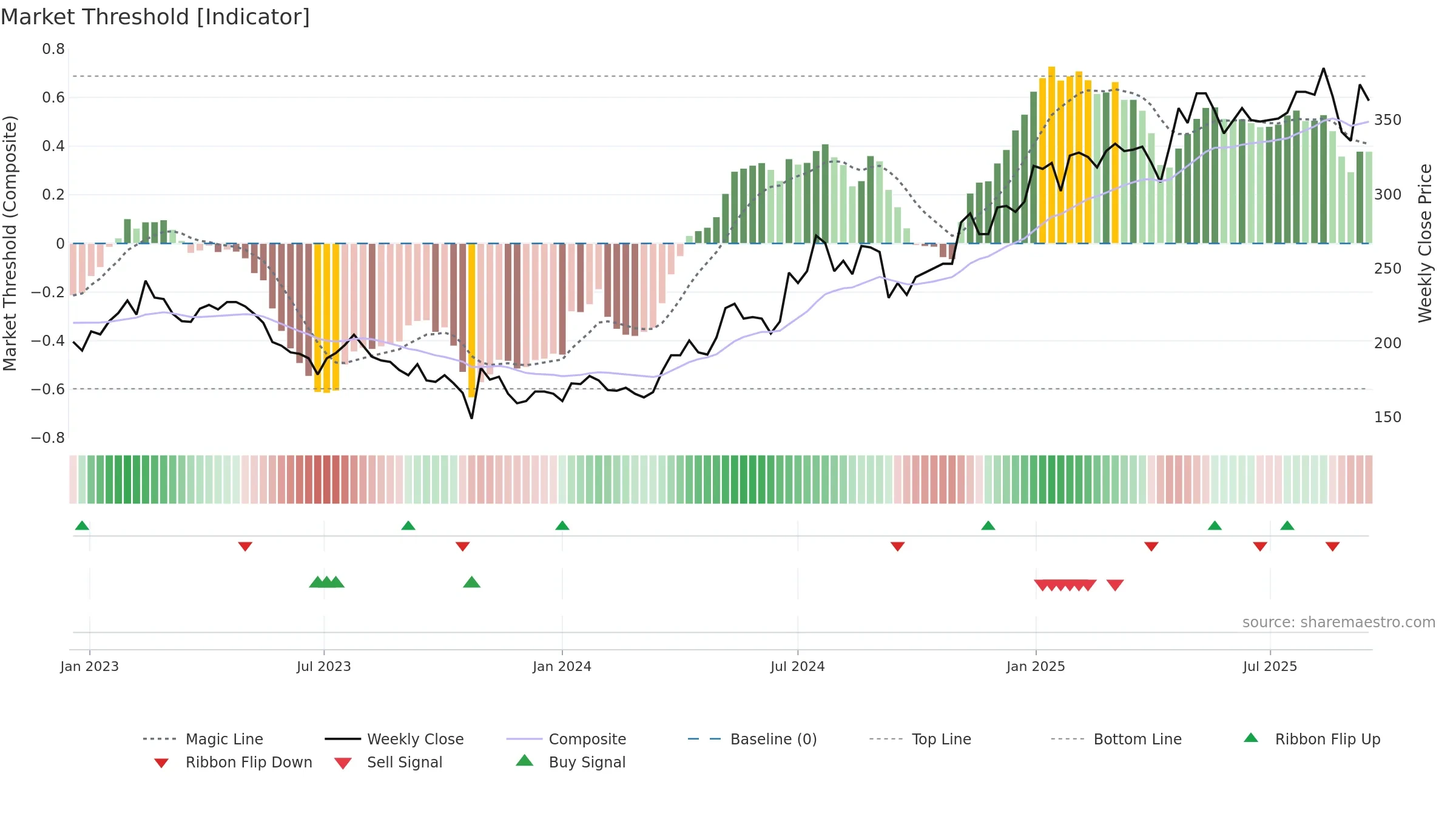
Task: Click the 0.4 left axis tick label
Action: [53, 146]
